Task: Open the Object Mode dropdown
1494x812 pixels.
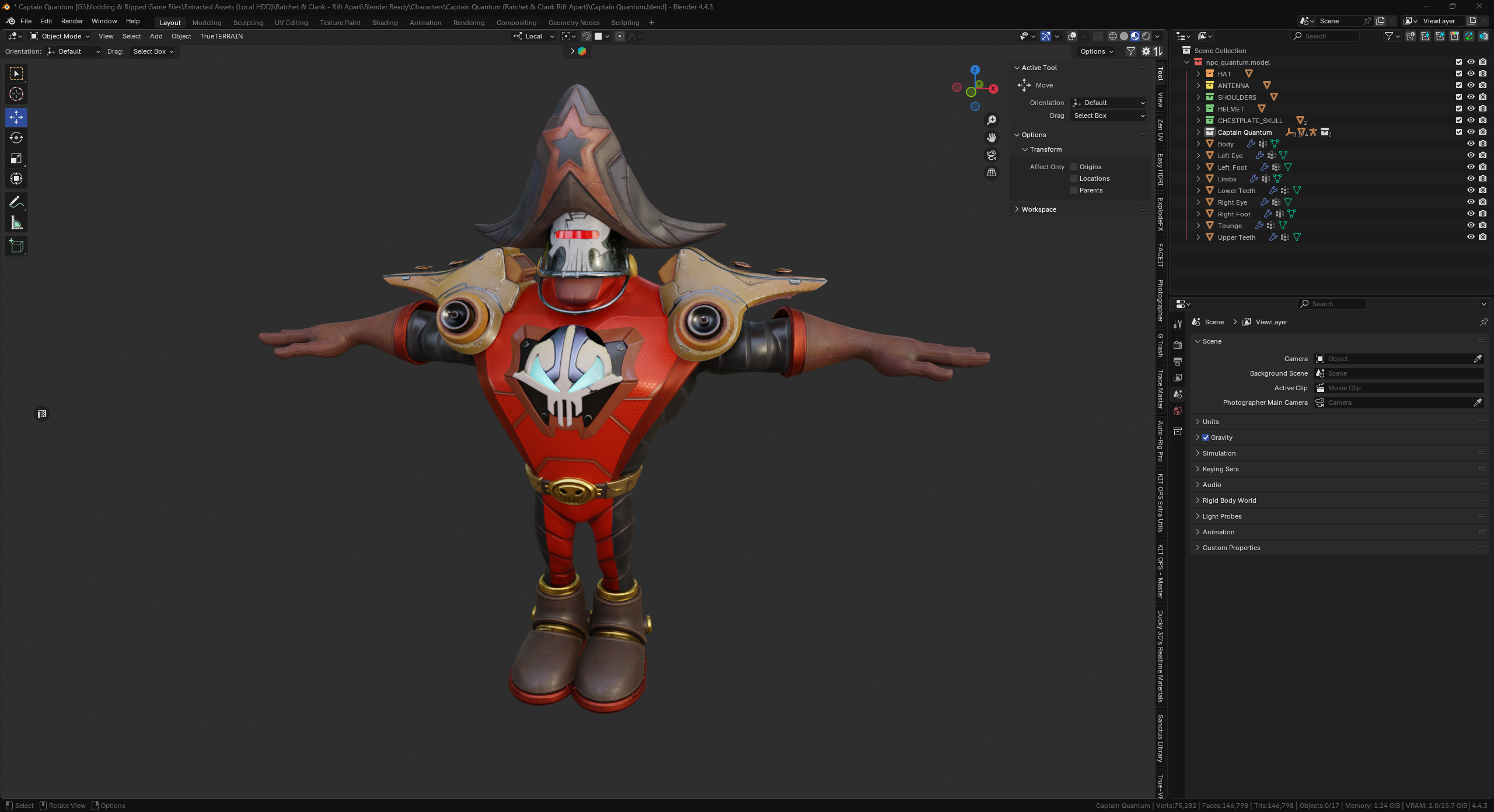Action: [x=60, y=36]
